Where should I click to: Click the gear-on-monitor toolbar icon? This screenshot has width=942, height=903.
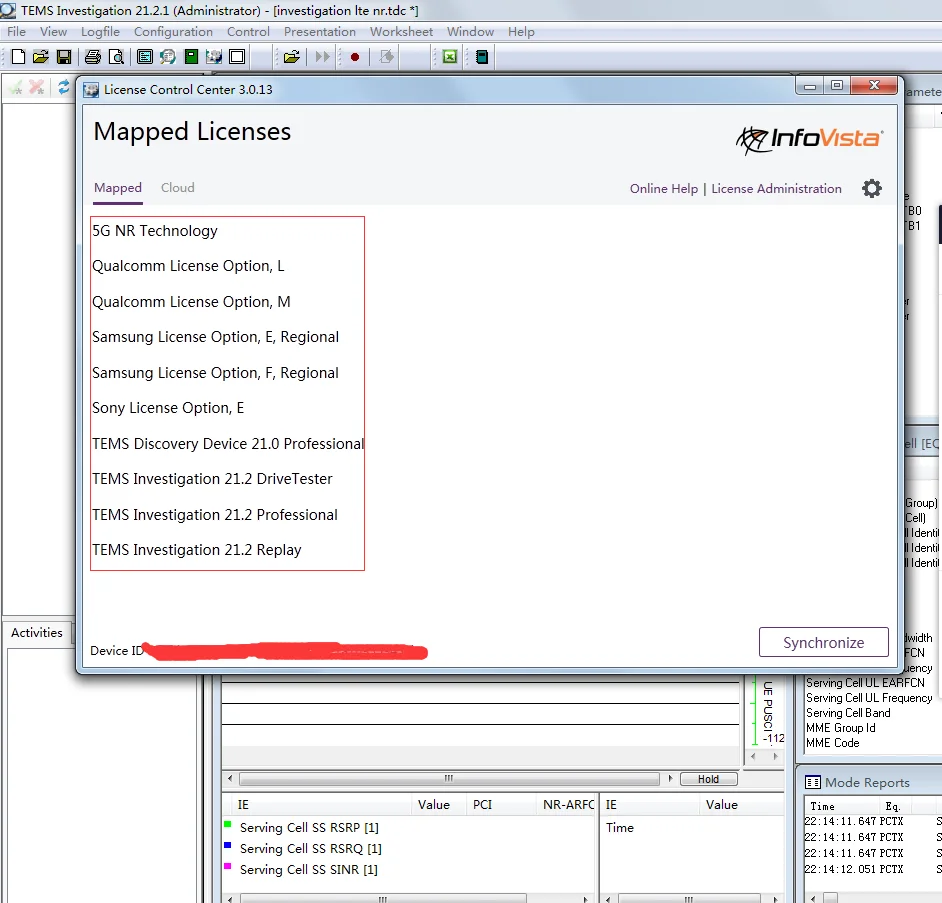pos(214,57)
